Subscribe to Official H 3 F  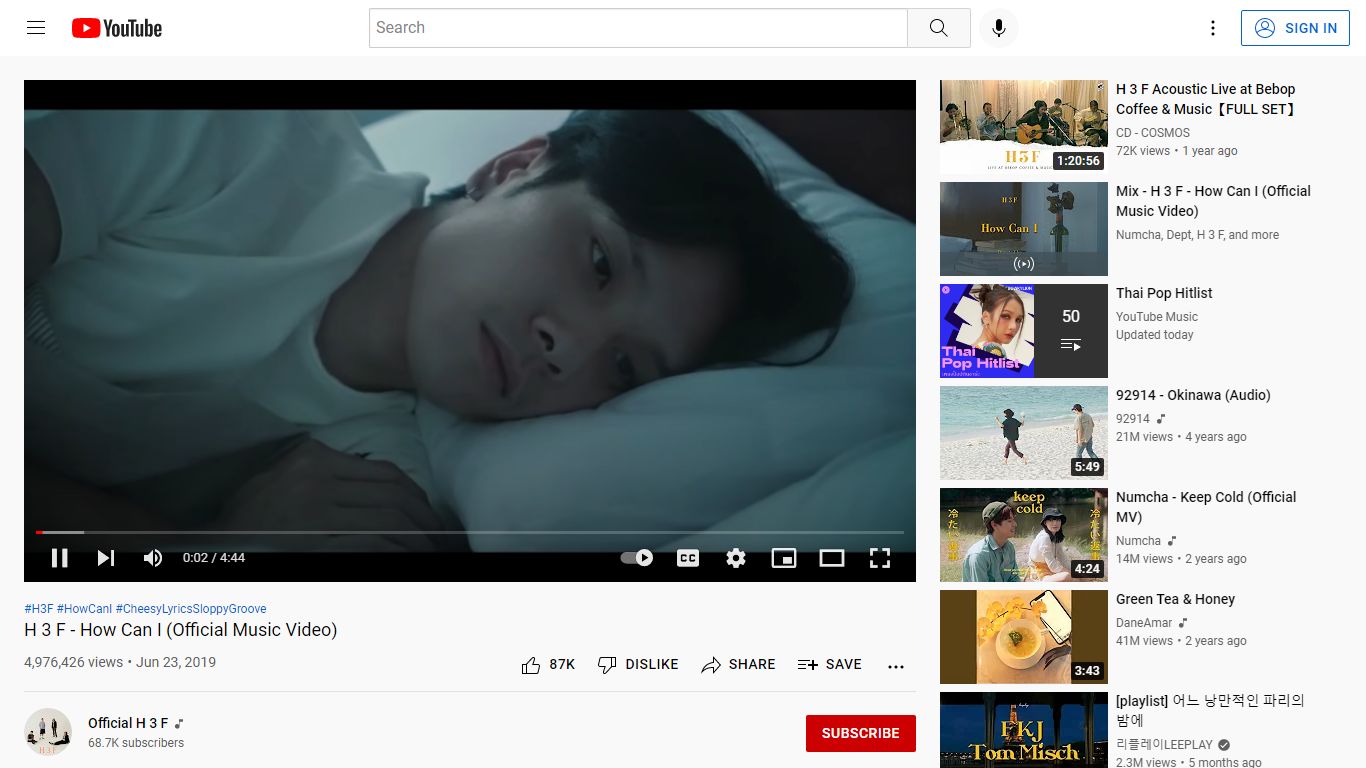click(x=861, y=733)
